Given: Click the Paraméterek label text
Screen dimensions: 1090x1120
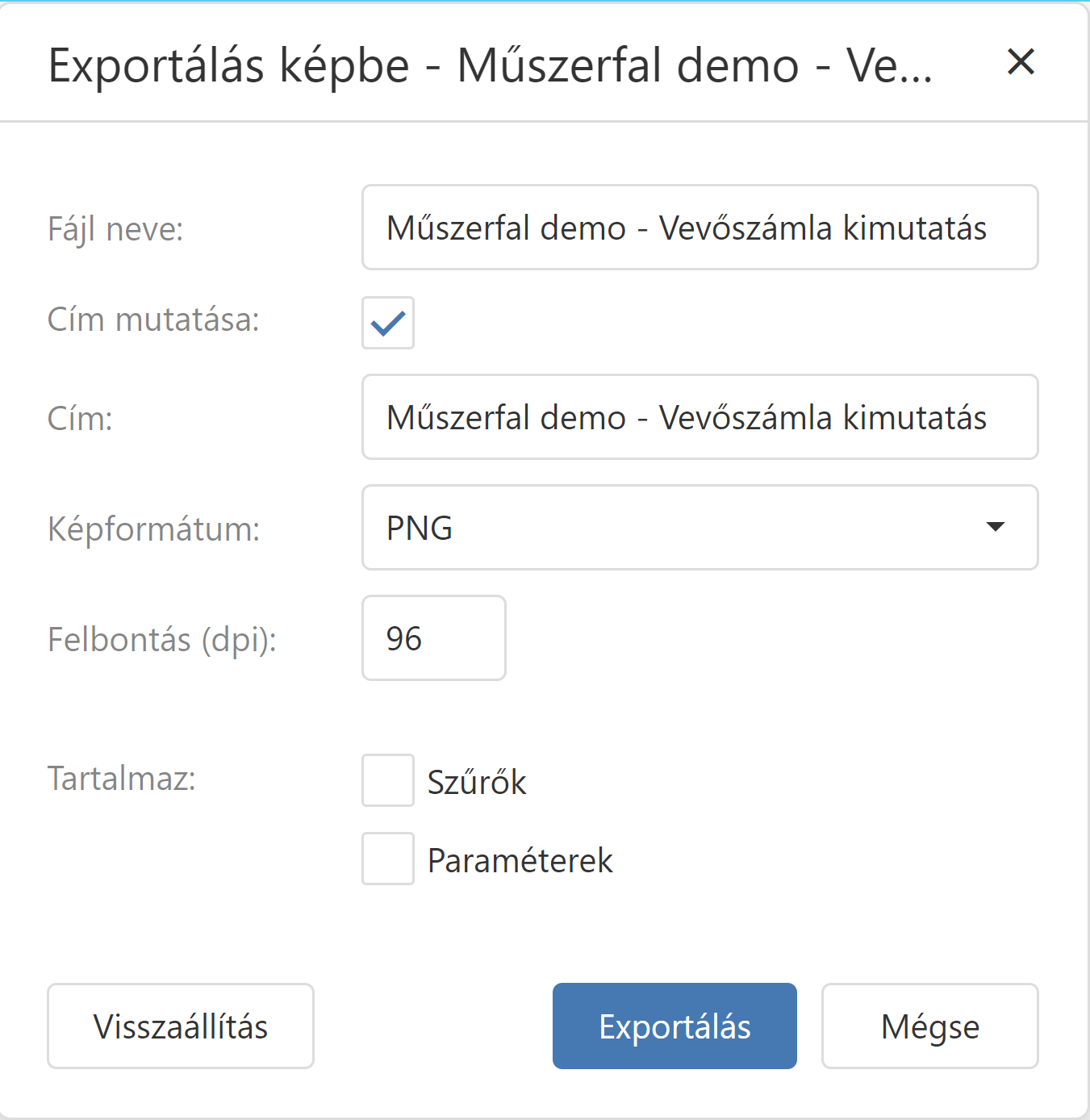Looking at the screenshot, I should coord(520,860).
